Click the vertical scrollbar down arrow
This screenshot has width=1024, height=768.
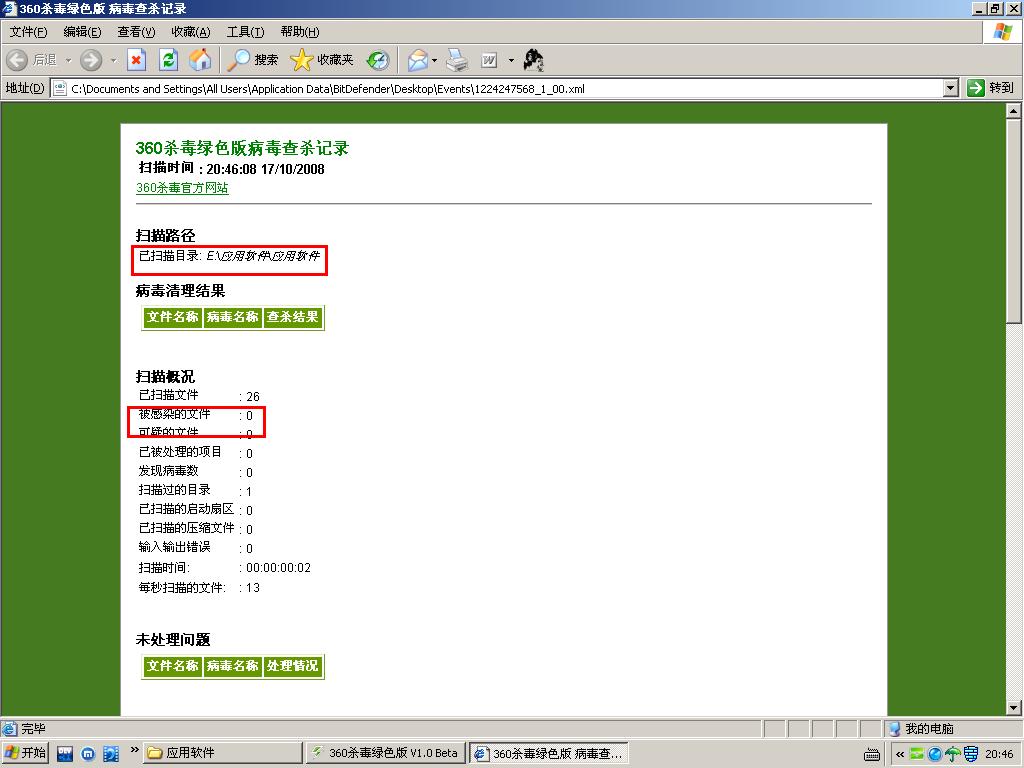click(x=1013, y=708)
